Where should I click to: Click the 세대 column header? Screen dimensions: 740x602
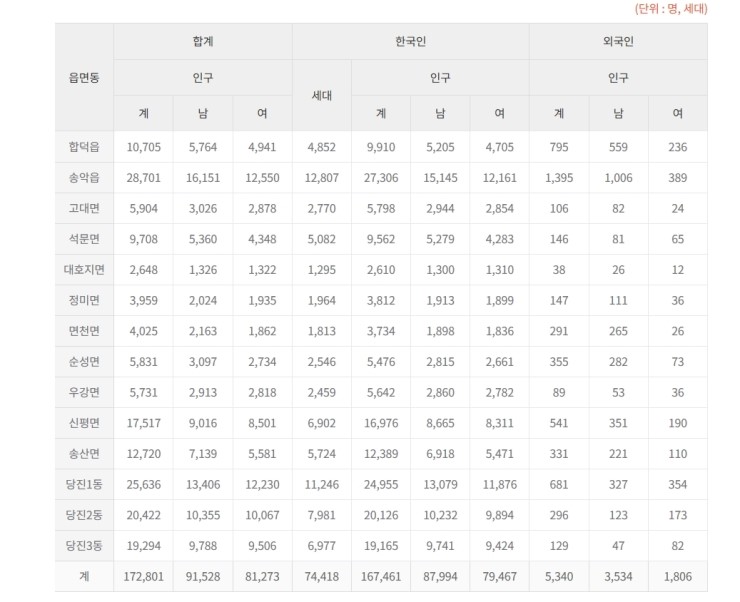click(322, 95)
